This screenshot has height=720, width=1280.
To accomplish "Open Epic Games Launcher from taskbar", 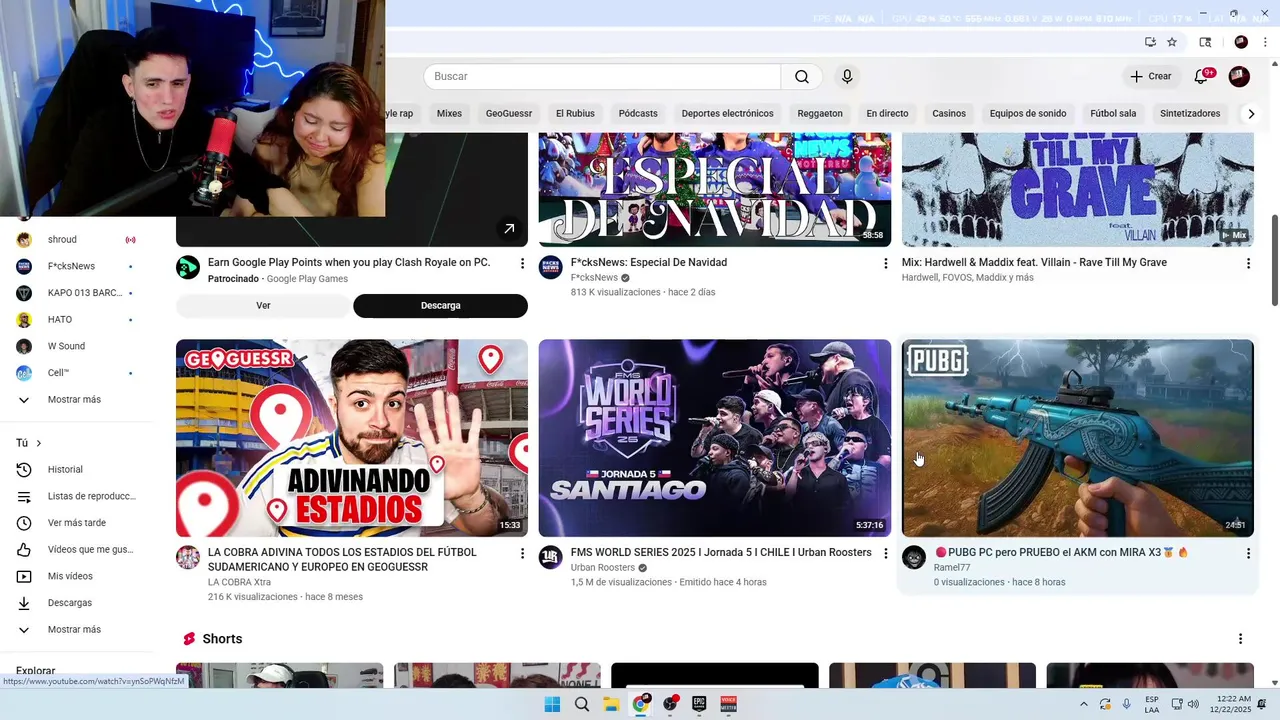I will tap(699, 704).
